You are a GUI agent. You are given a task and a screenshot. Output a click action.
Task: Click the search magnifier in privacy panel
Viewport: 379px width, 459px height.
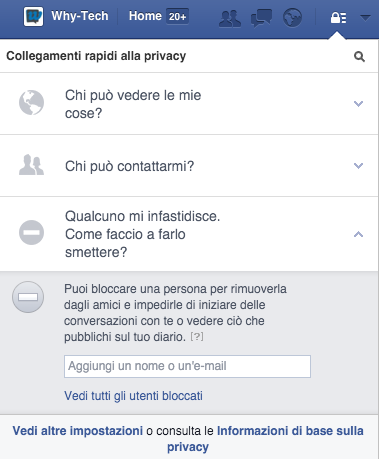[x=359, y=56]
